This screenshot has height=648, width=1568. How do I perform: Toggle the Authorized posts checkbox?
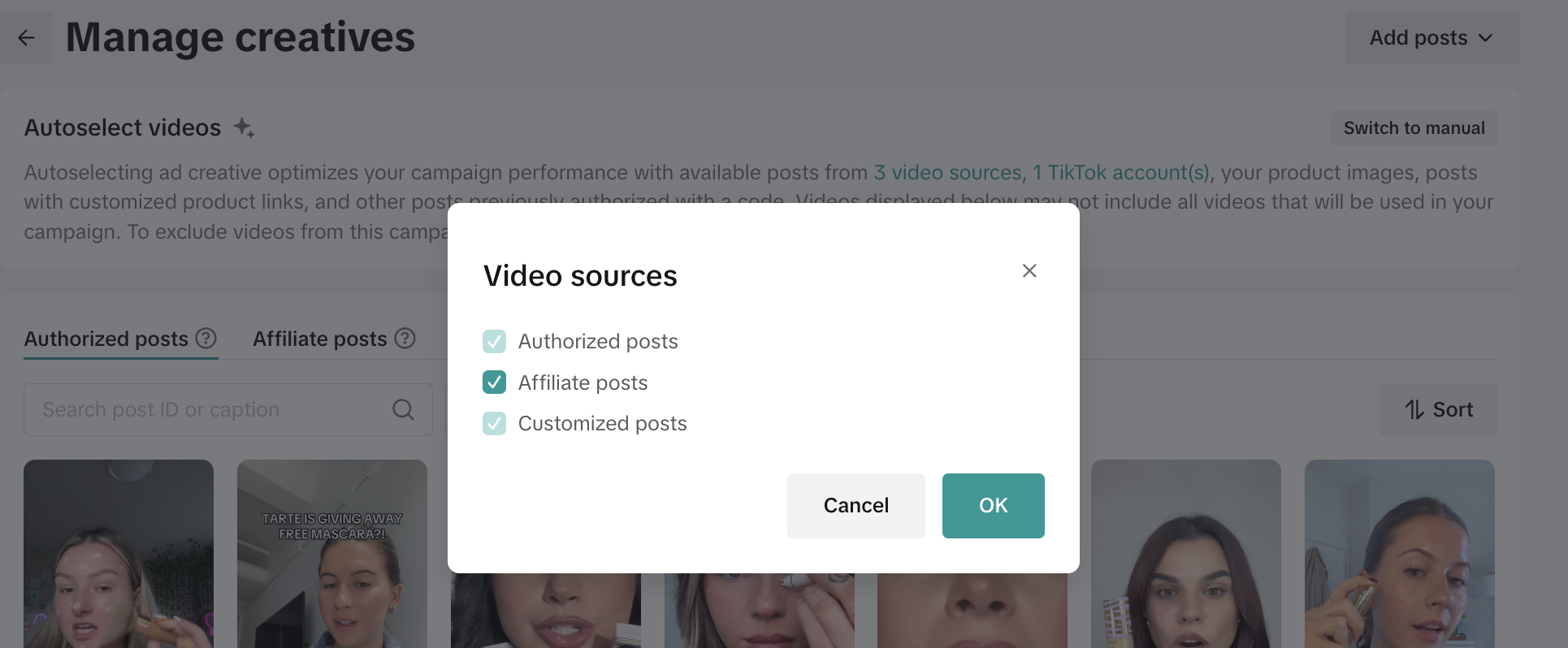click(x=494, y=341)
